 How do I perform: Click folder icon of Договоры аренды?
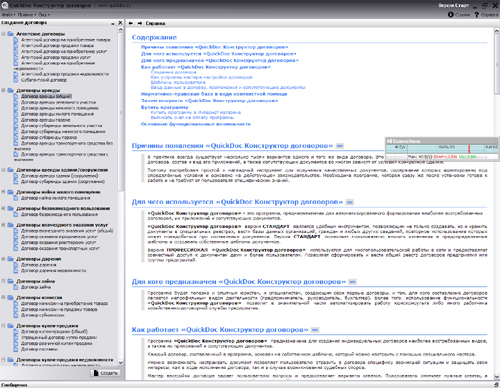pyautogui.click(x=10, y=90)
